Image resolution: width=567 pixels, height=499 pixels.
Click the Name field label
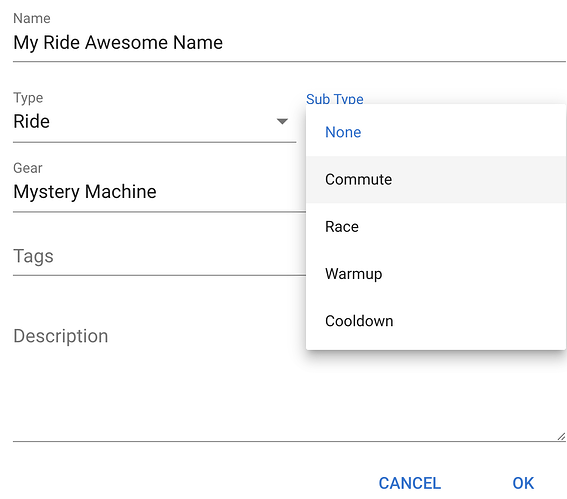pyautogui.click(x=32, y=18)
